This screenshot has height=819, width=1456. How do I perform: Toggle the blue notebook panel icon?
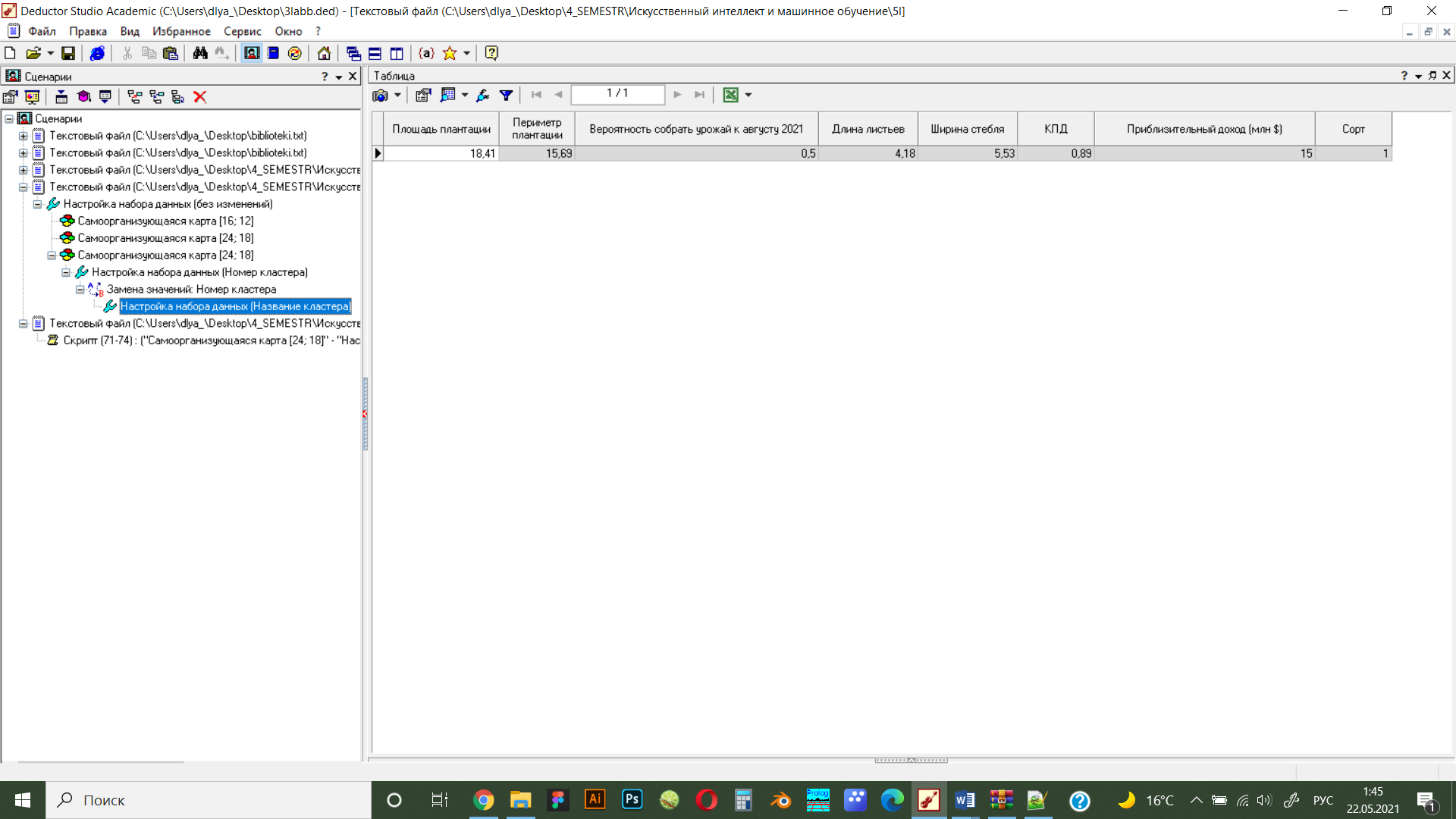click(273, 53)
